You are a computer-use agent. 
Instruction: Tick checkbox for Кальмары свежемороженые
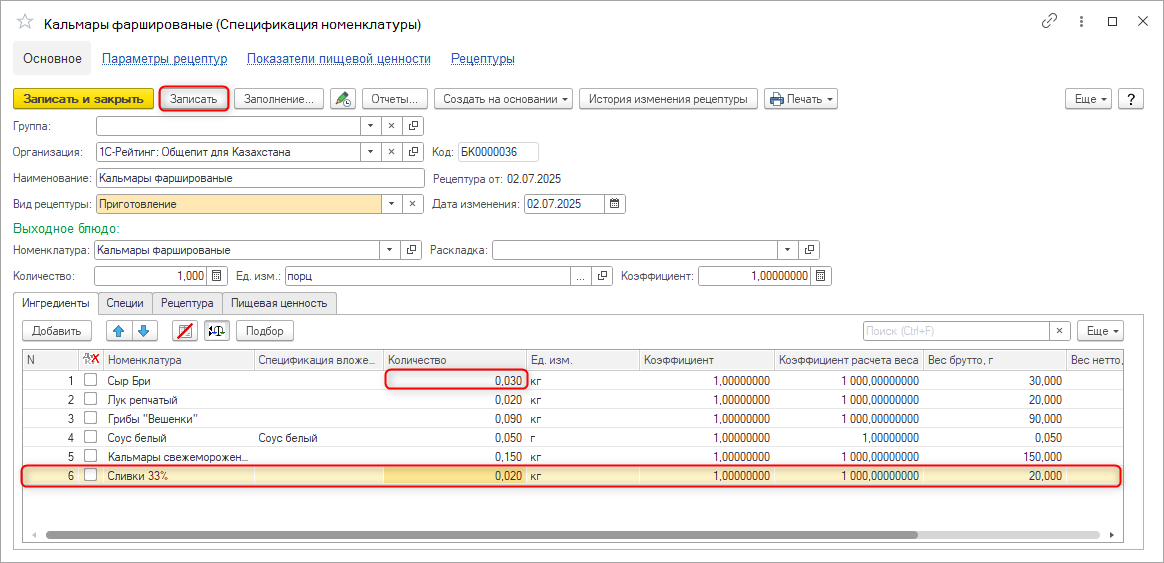91,456
